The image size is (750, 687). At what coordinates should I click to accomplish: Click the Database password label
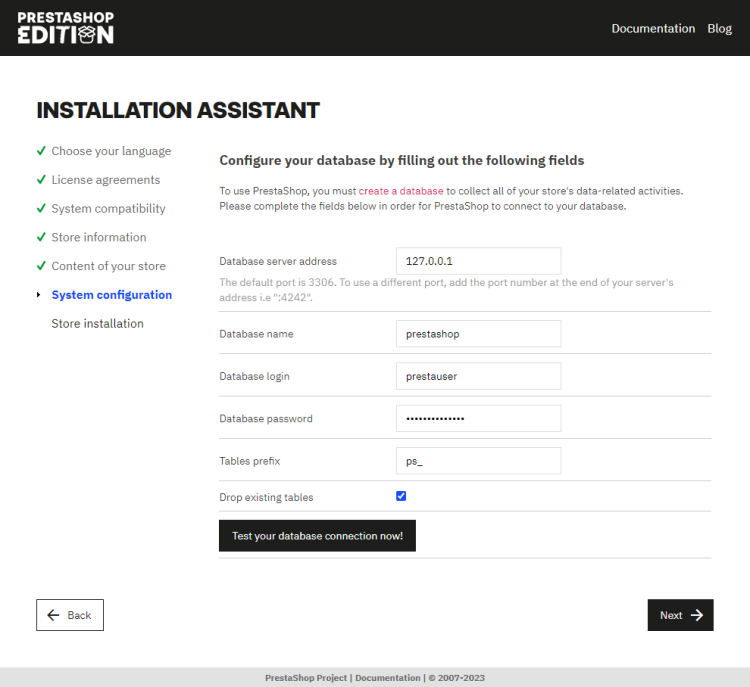pos(266,419)
